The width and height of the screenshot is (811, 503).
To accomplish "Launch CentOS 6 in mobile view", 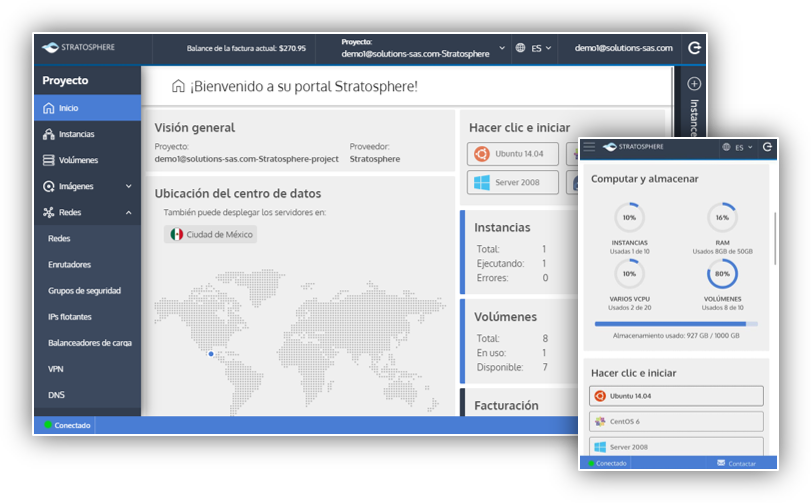I will 676,421.
